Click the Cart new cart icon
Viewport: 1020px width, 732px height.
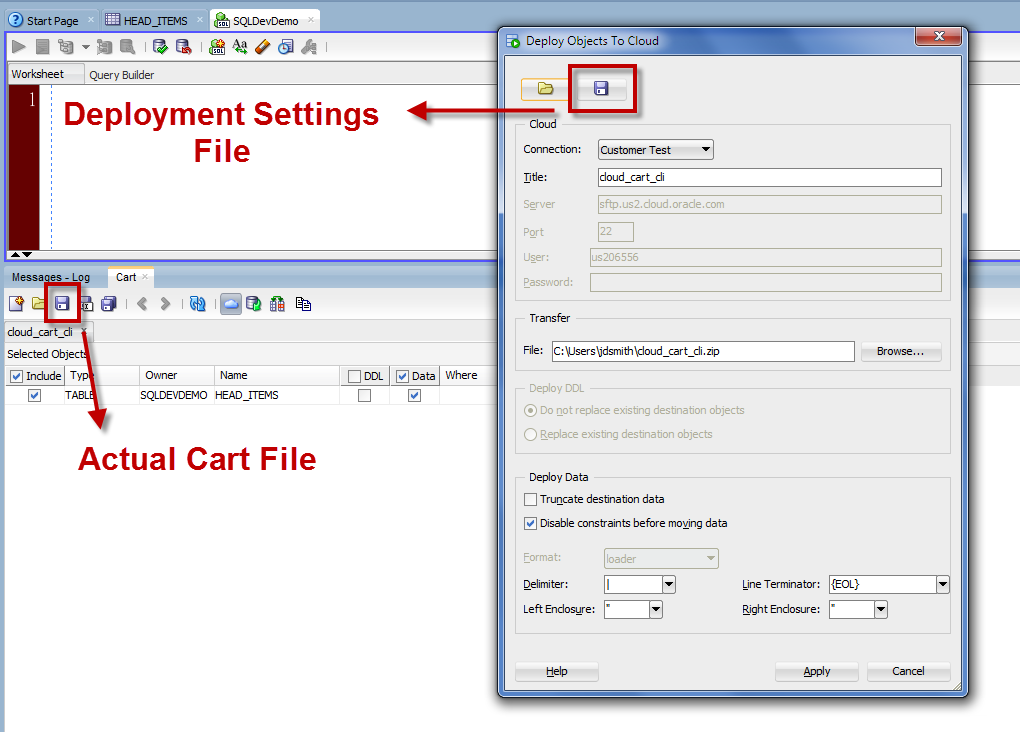(x=16, y=304)
